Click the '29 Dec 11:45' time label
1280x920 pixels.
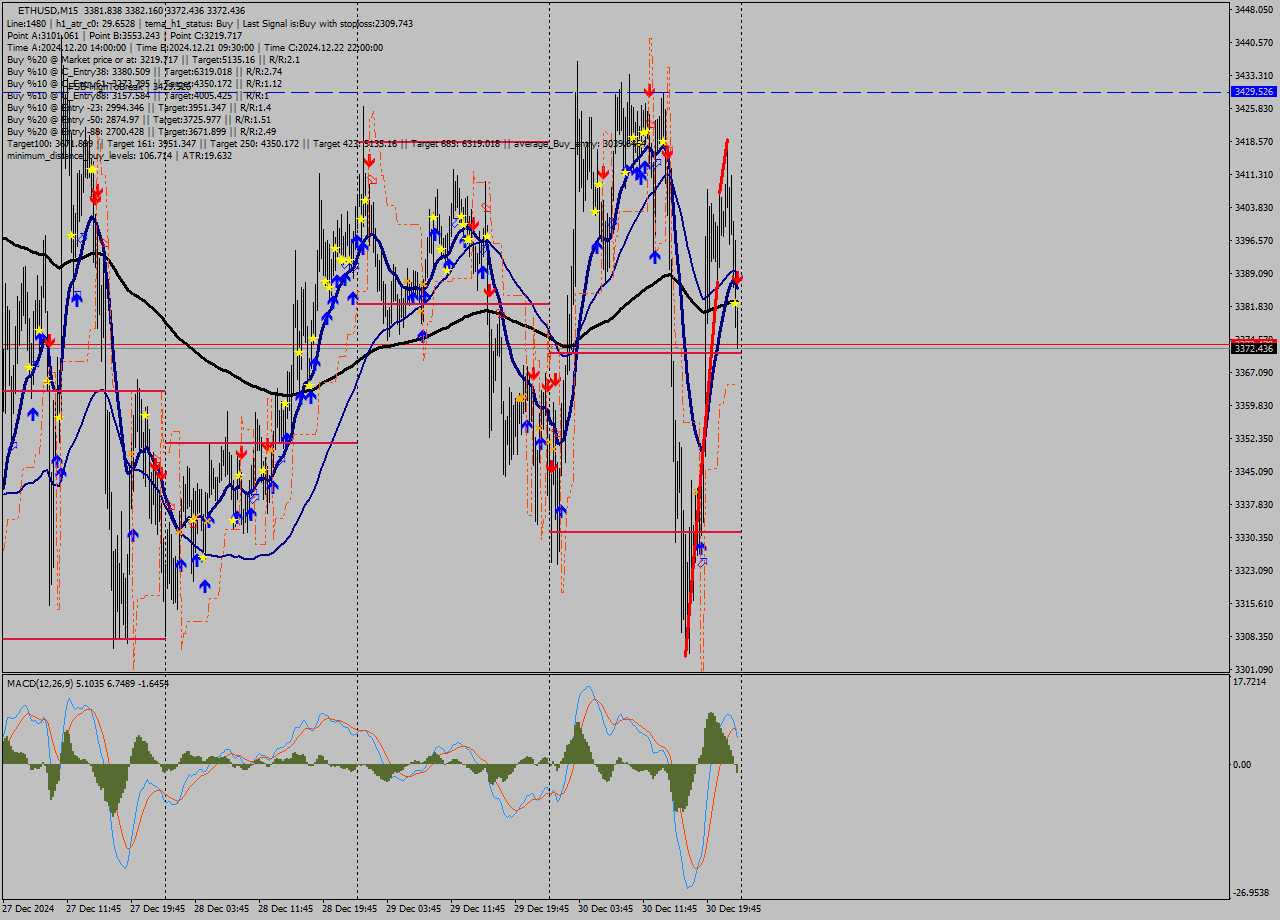(478, 909)
